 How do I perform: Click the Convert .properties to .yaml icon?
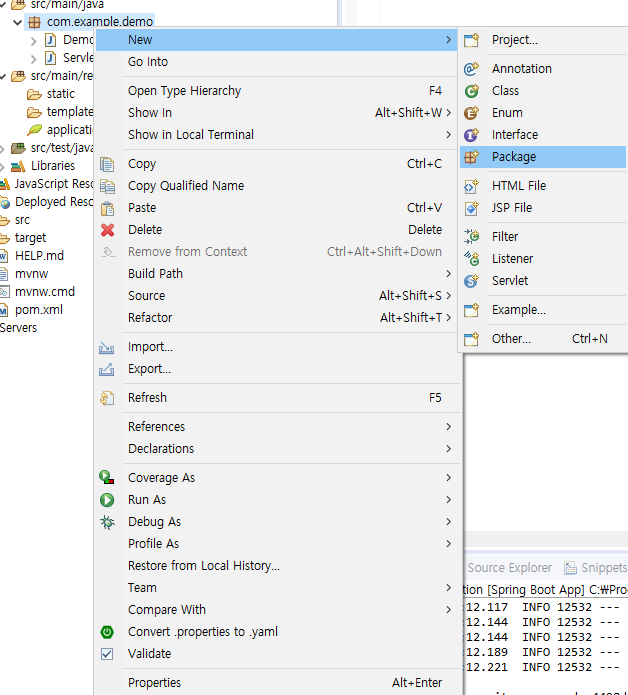click(x=107, y=632)
